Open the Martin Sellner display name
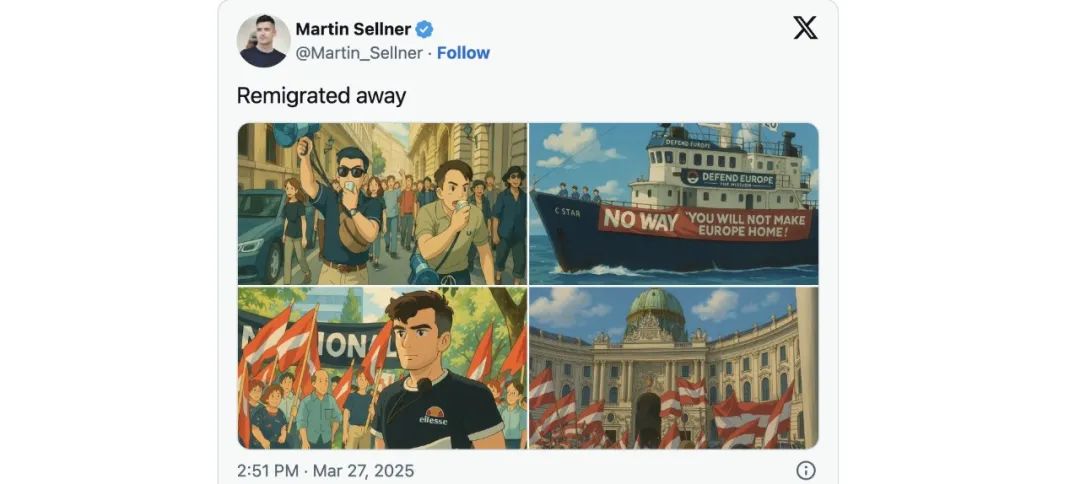 click(x=353, y=29)
